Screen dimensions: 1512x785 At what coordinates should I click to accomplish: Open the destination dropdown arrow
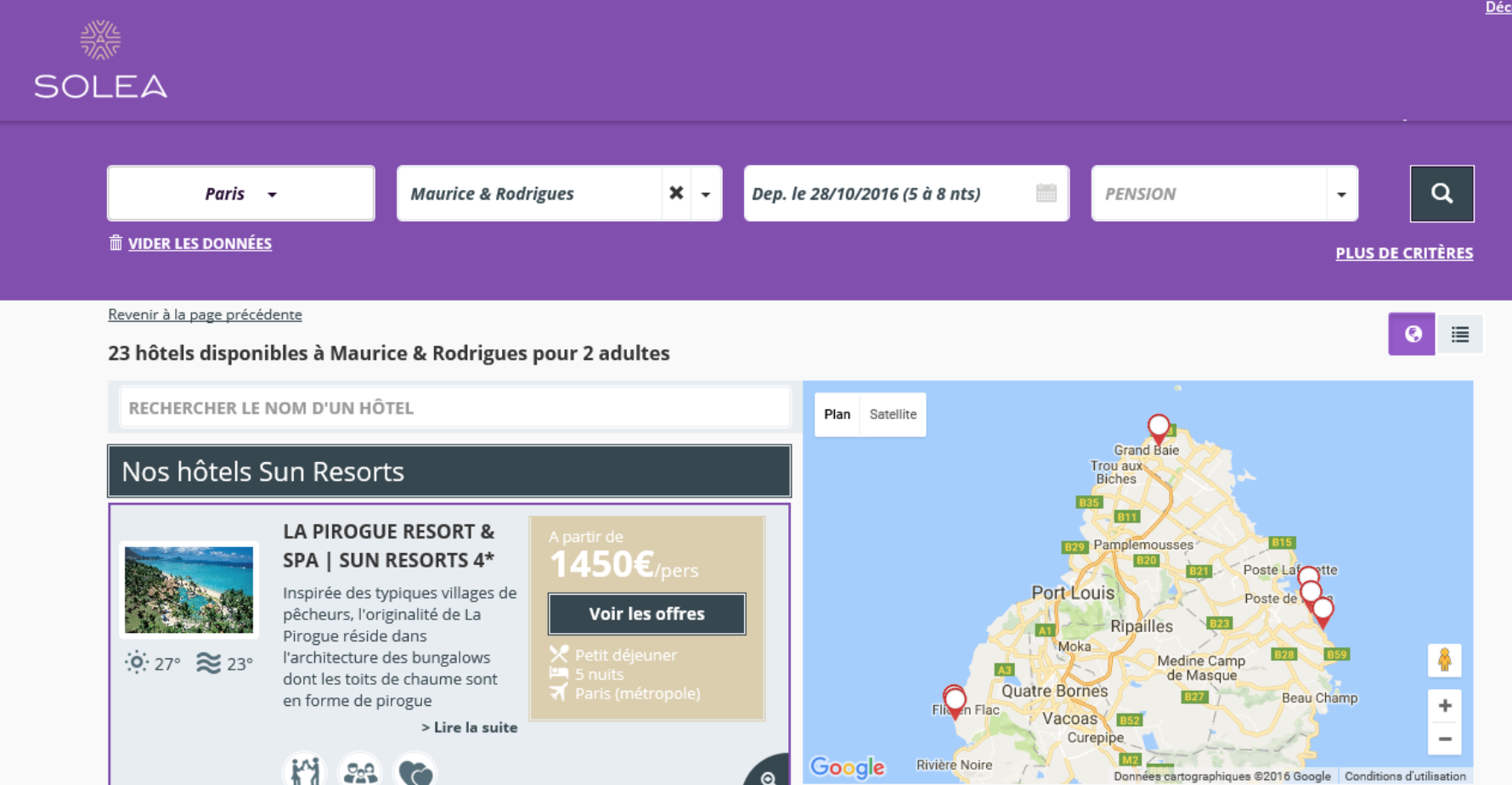tap(706, 194)
